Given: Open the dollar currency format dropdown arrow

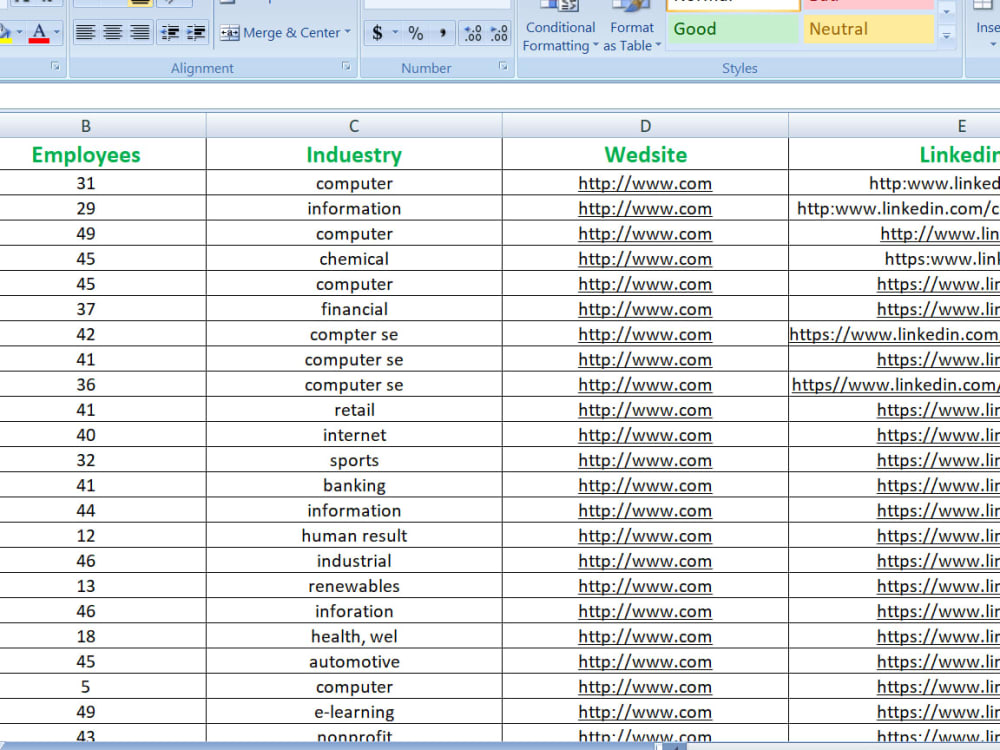Looking at the screenshot, I should pos(395,33).
